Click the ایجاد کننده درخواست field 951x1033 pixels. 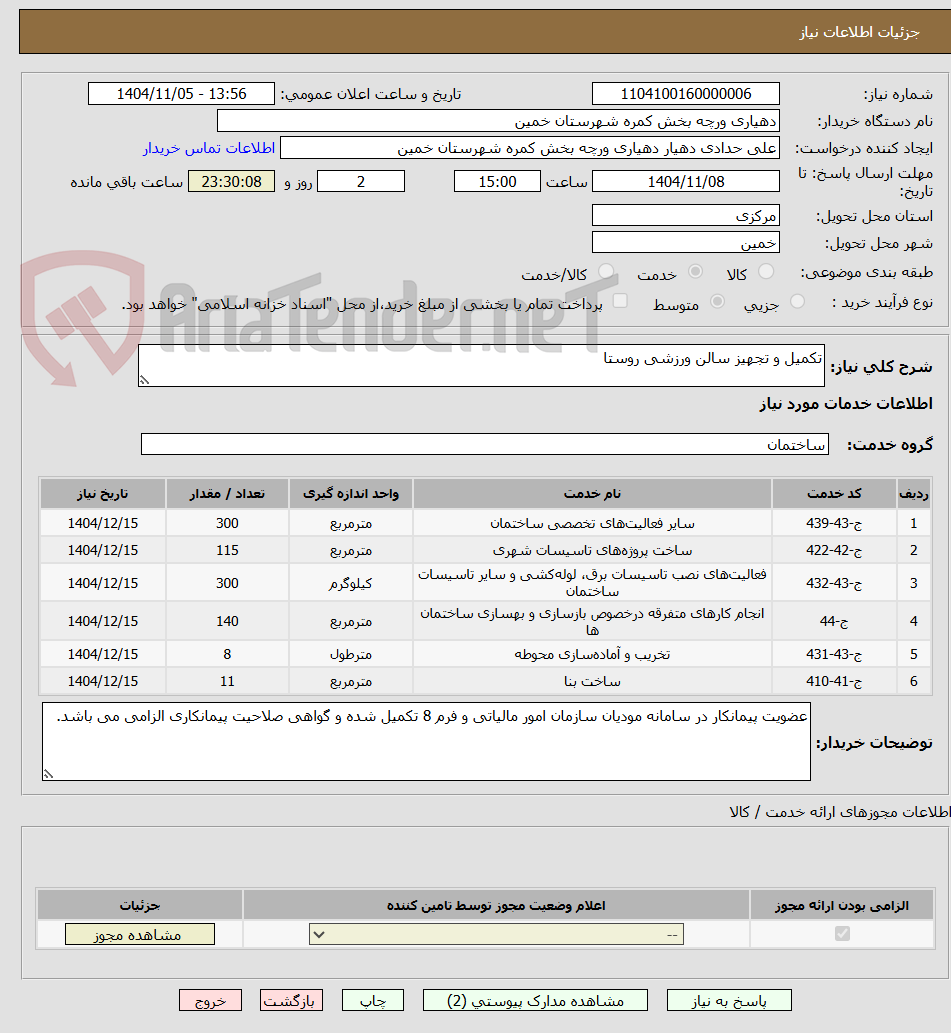click(x=530, y=148)
